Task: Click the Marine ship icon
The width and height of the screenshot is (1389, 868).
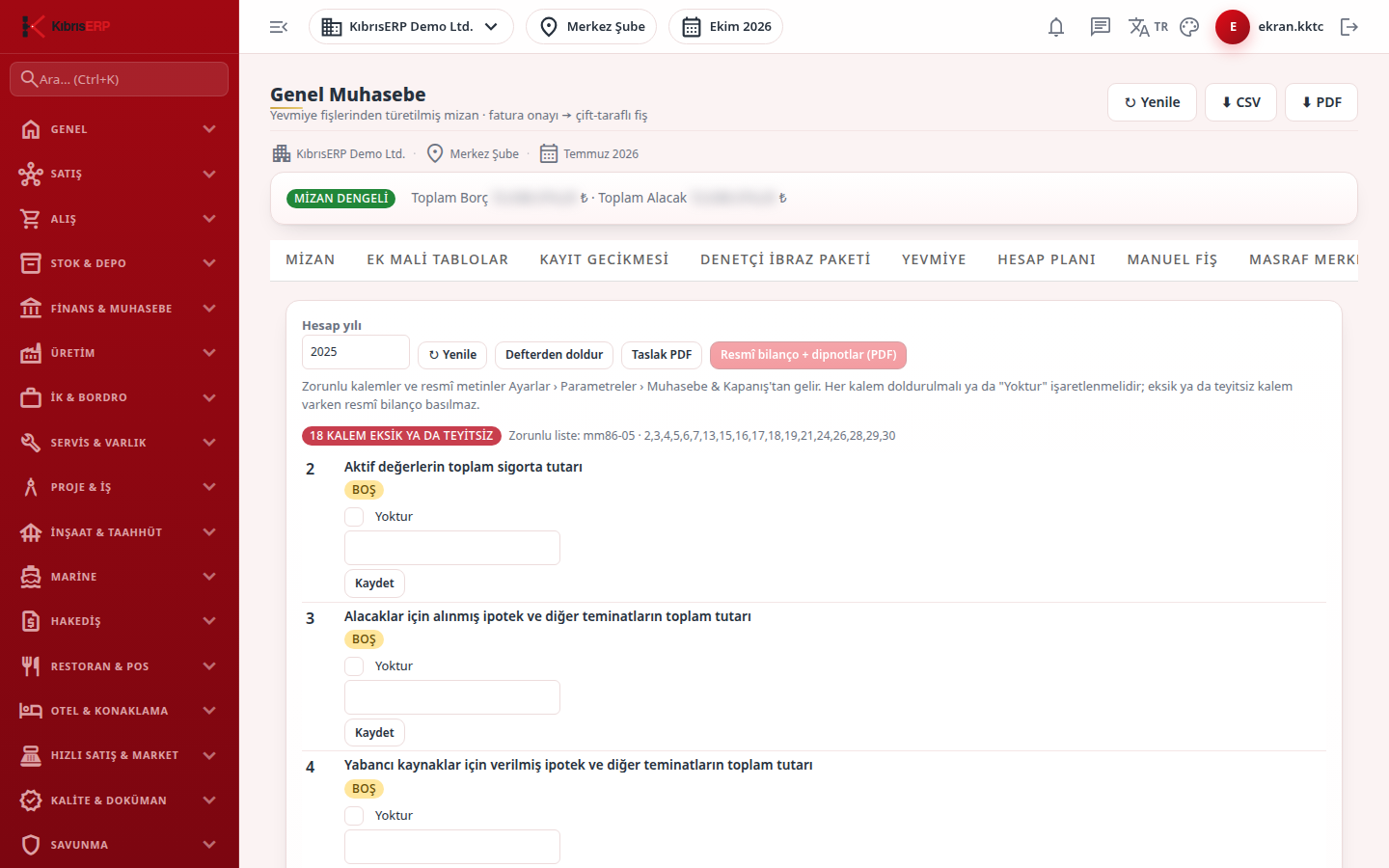Action: coord(31,577)
